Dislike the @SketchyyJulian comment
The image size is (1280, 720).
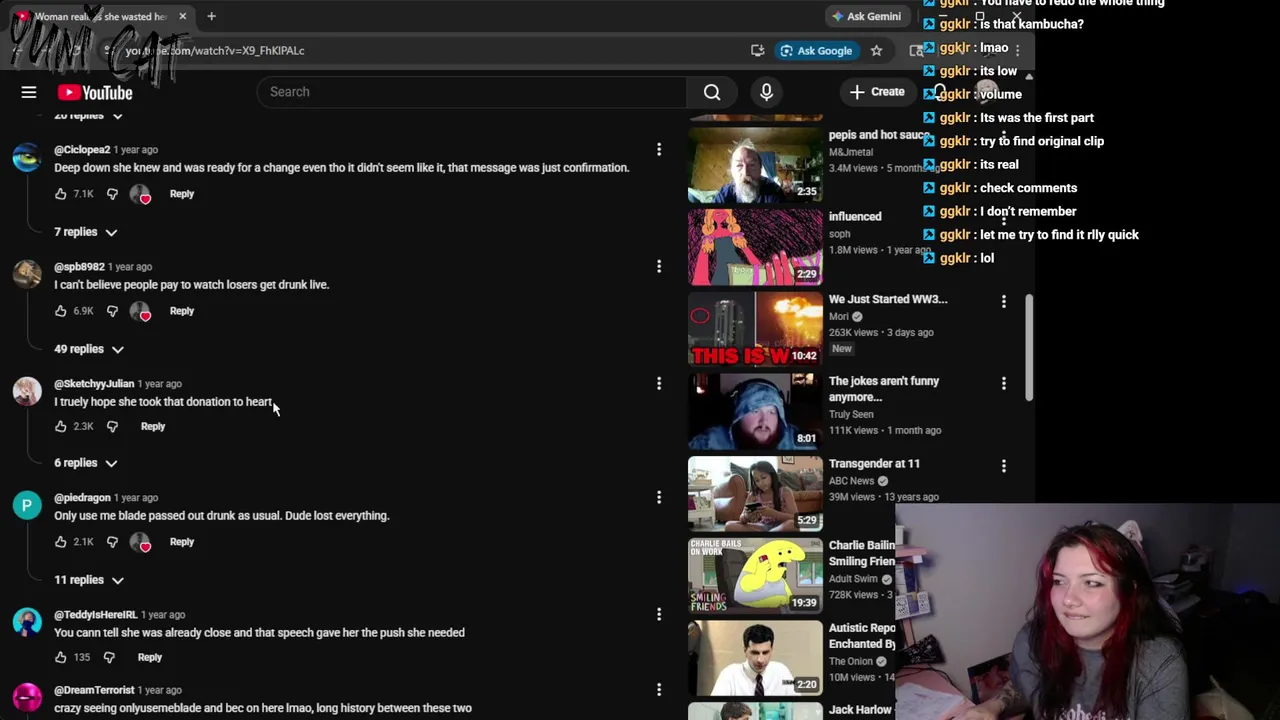pyautogui.click(x=112, y=426)
